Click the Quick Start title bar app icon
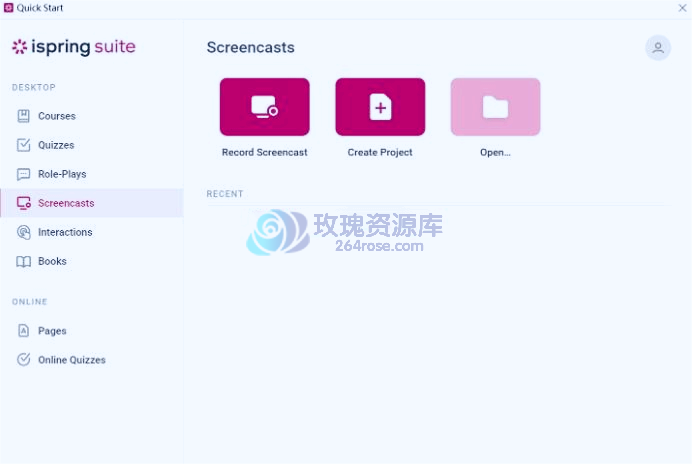692x464 pixels. pos(8,8)
